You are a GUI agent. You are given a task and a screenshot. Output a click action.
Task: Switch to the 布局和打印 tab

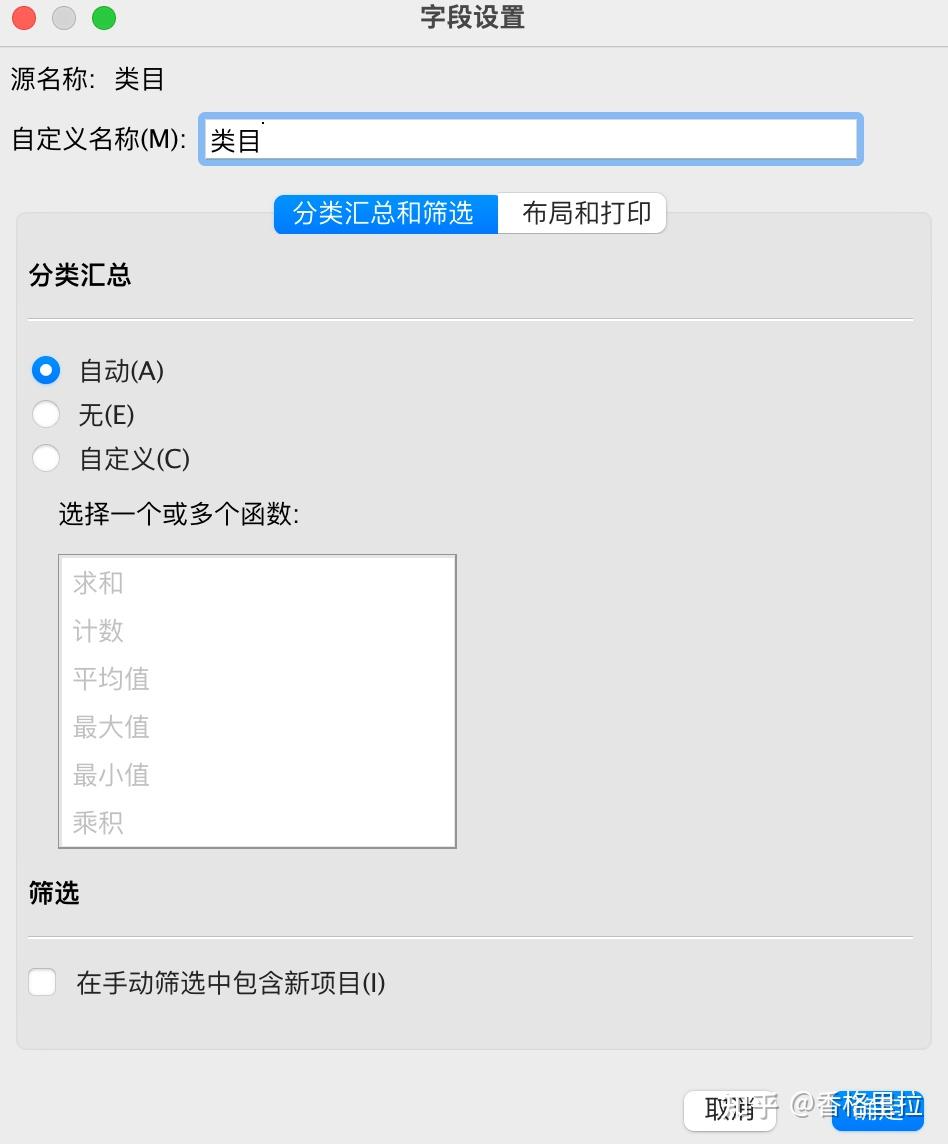[x=584, y=213]
